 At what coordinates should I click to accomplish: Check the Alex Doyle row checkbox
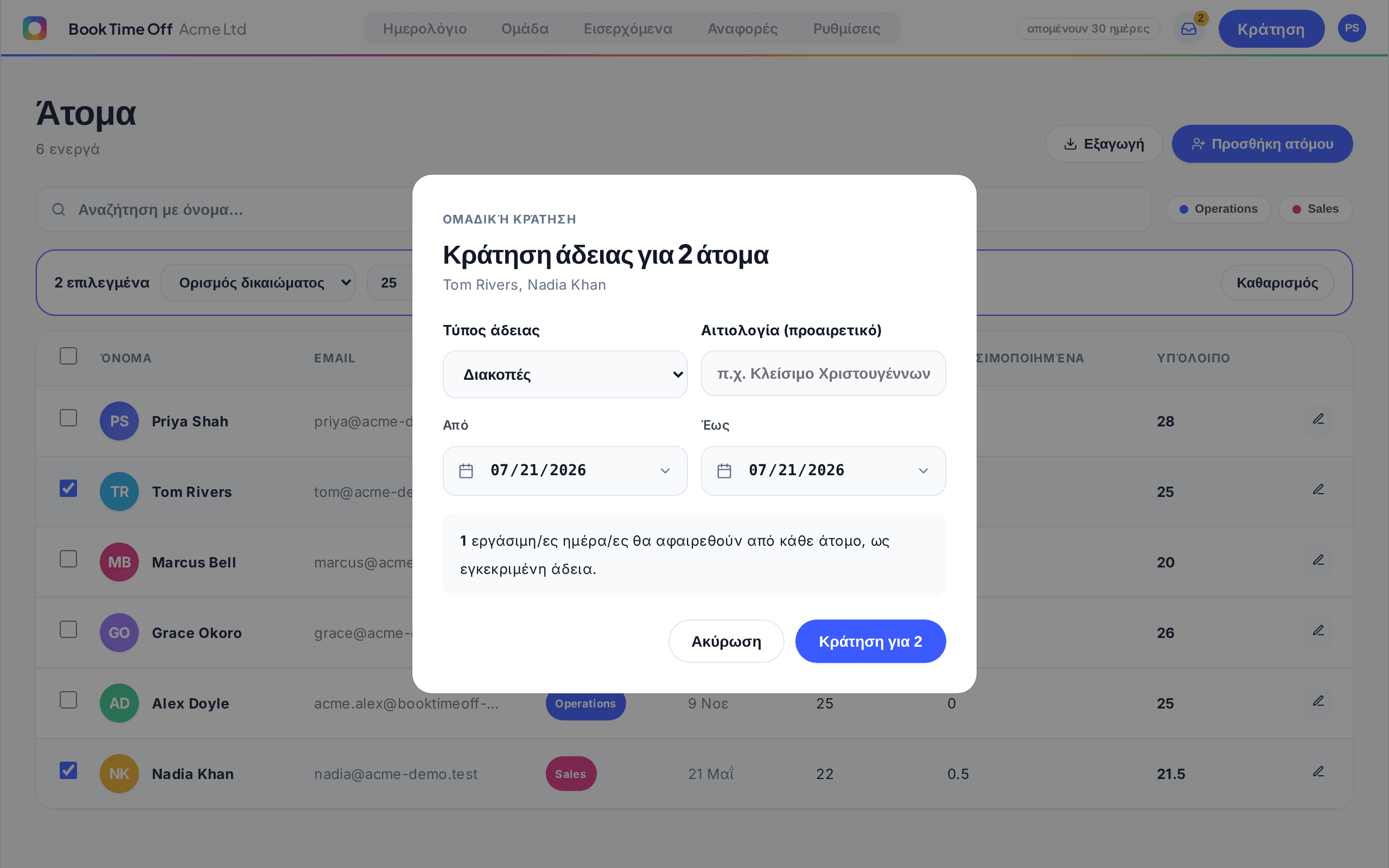point(68,700)
